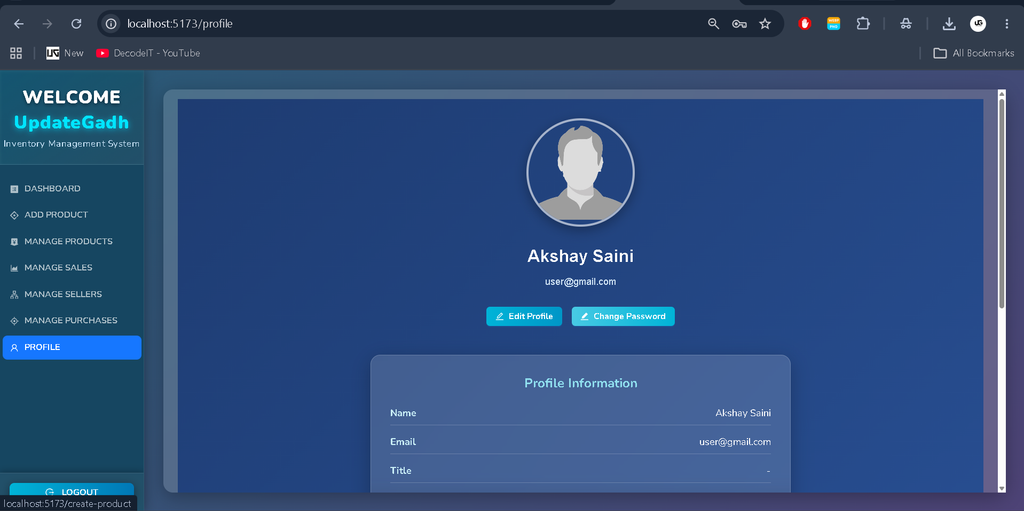Click the red hand extension icon
The image size is (1024, 511).
pyautogui.click(x=805, y=24)
